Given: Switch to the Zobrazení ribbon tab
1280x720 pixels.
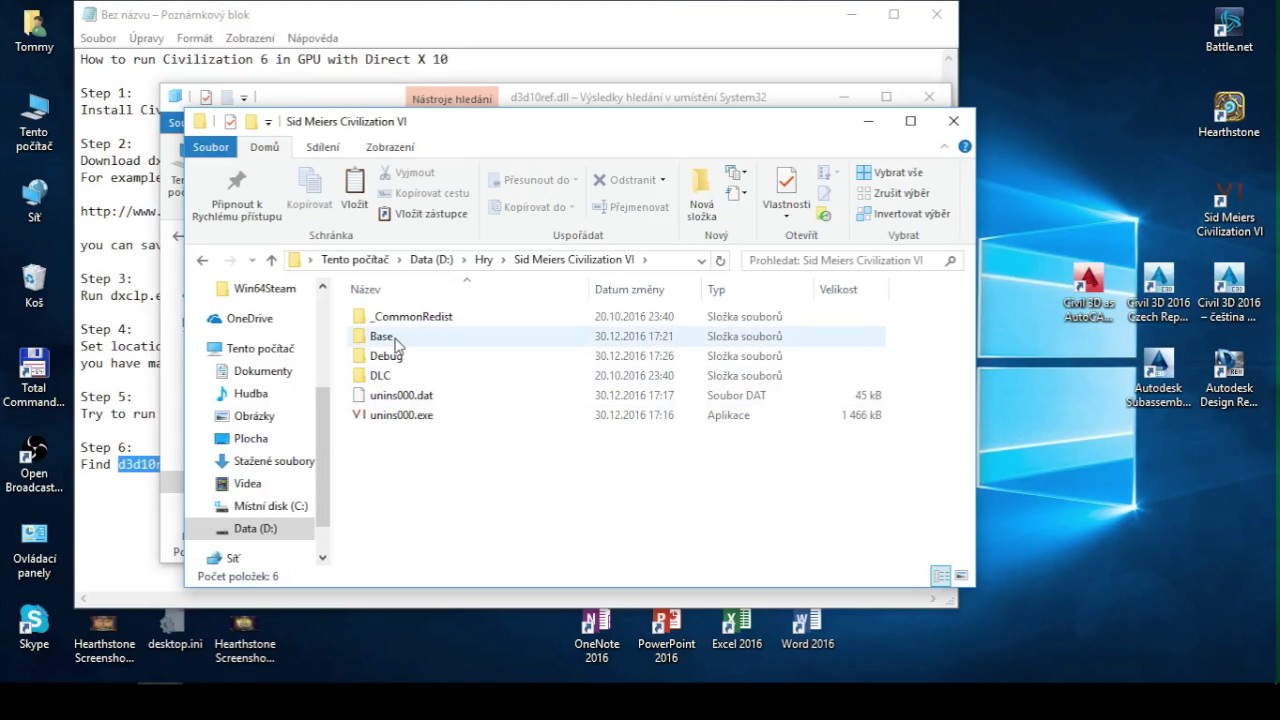Looking at the screenshot, I should tap(390, 147).
